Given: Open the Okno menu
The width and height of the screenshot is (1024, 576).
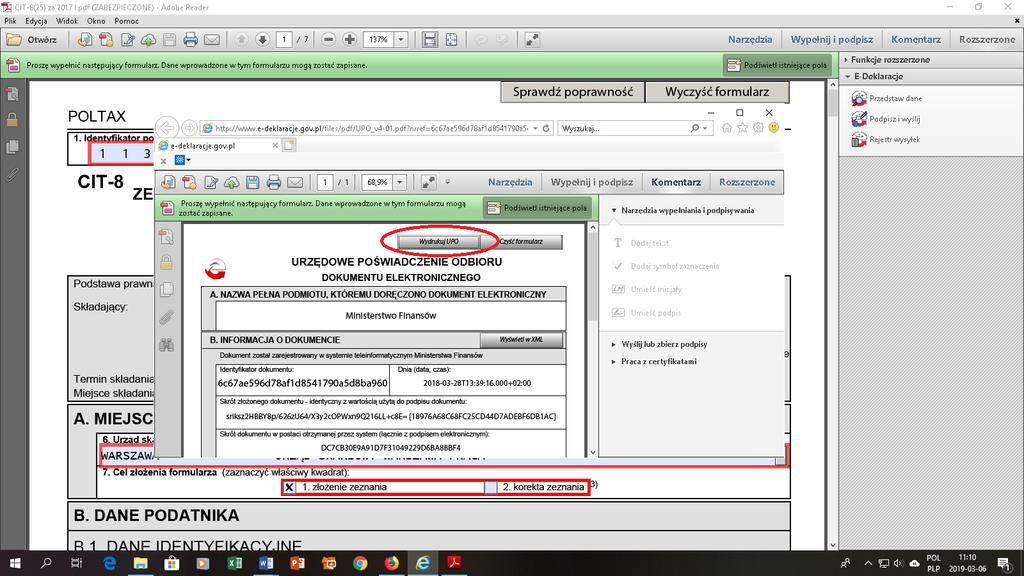Looking at the screenshot, I should click(x=96, y=21).
